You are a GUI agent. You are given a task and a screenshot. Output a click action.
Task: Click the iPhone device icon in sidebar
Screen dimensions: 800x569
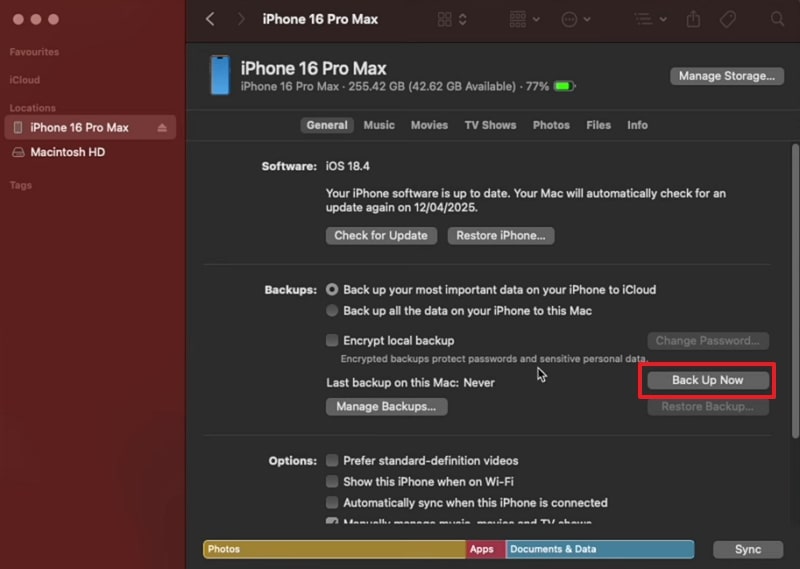coord(18,128)
